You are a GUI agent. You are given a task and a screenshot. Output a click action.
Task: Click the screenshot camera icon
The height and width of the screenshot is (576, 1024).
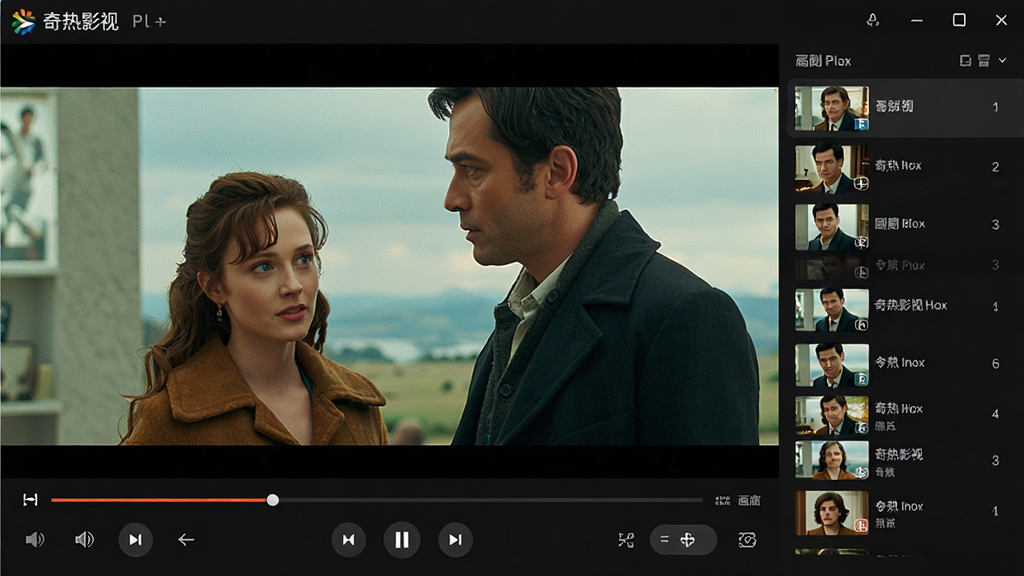[747, 539]
